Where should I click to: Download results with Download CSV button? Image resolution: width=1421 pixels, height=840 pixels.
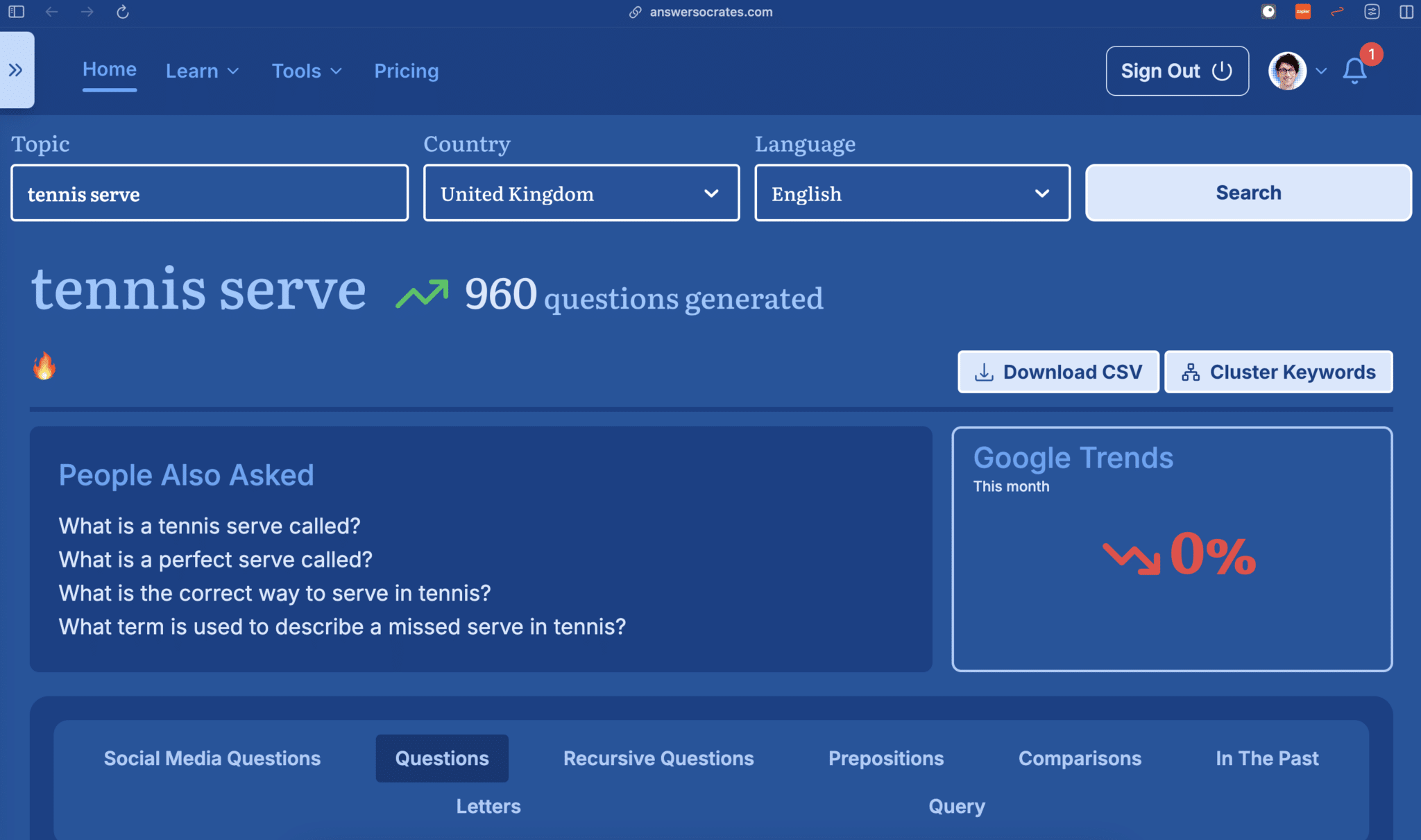click(x=1058, y=372)
